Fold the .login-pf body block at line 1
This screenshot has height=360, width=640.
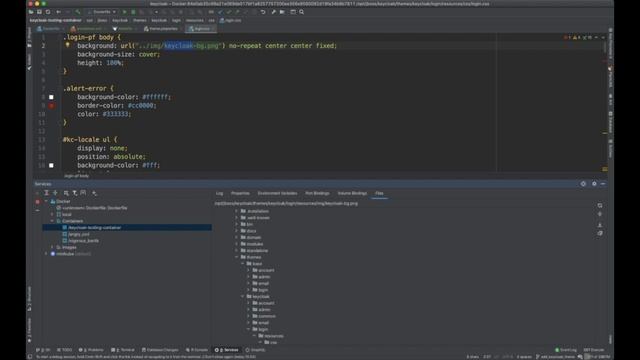60,37
